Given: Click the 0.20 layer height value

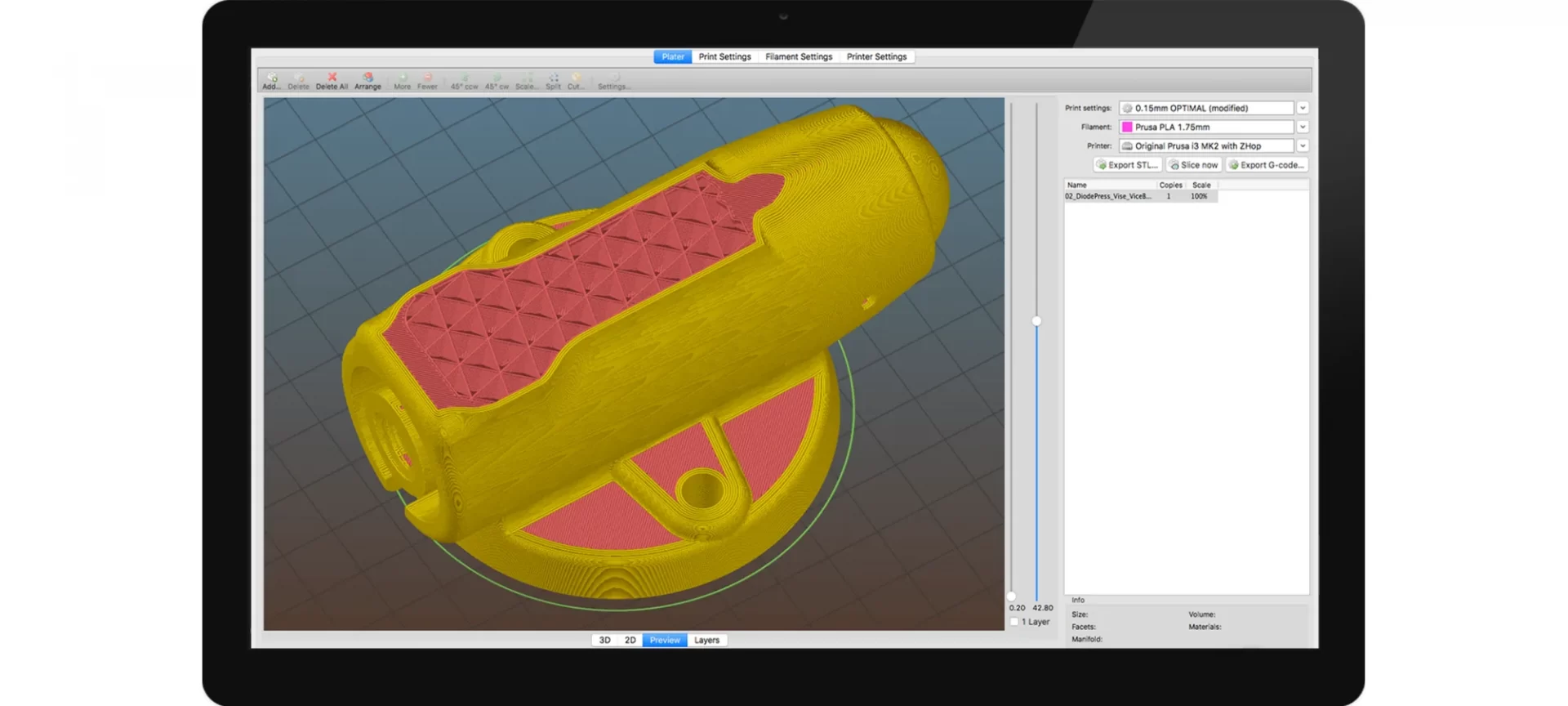Looking at the screenshot, I should (x=1017, y=608).
